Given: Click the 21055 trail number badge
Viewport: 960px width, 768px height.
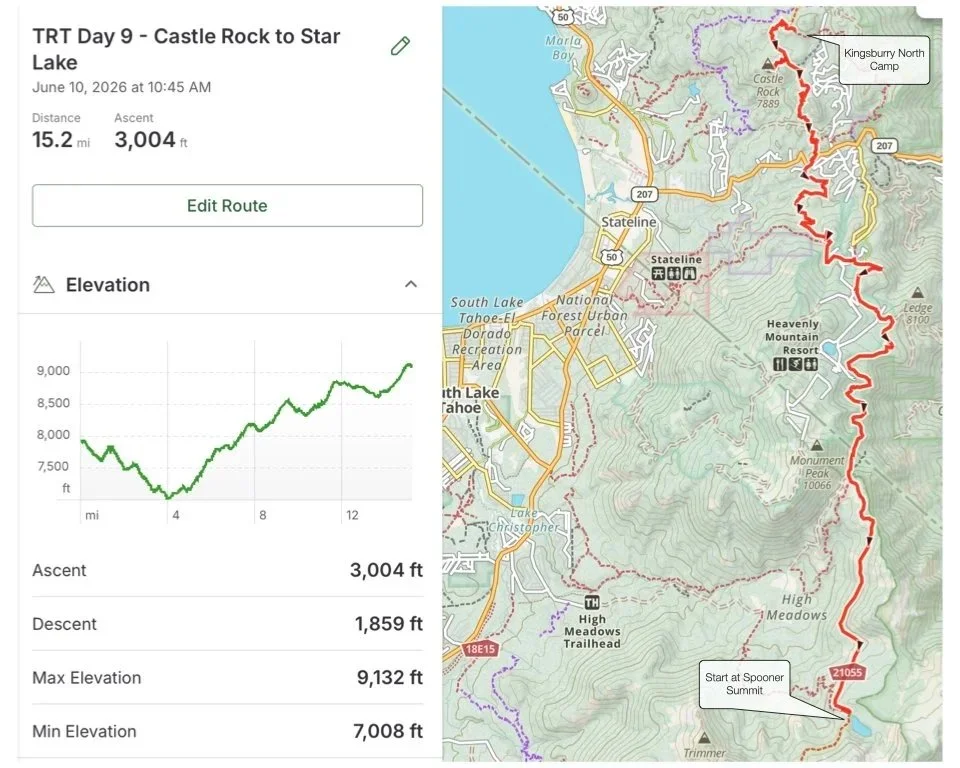Looking at the screenshot, I should click(x=847, y=672).
